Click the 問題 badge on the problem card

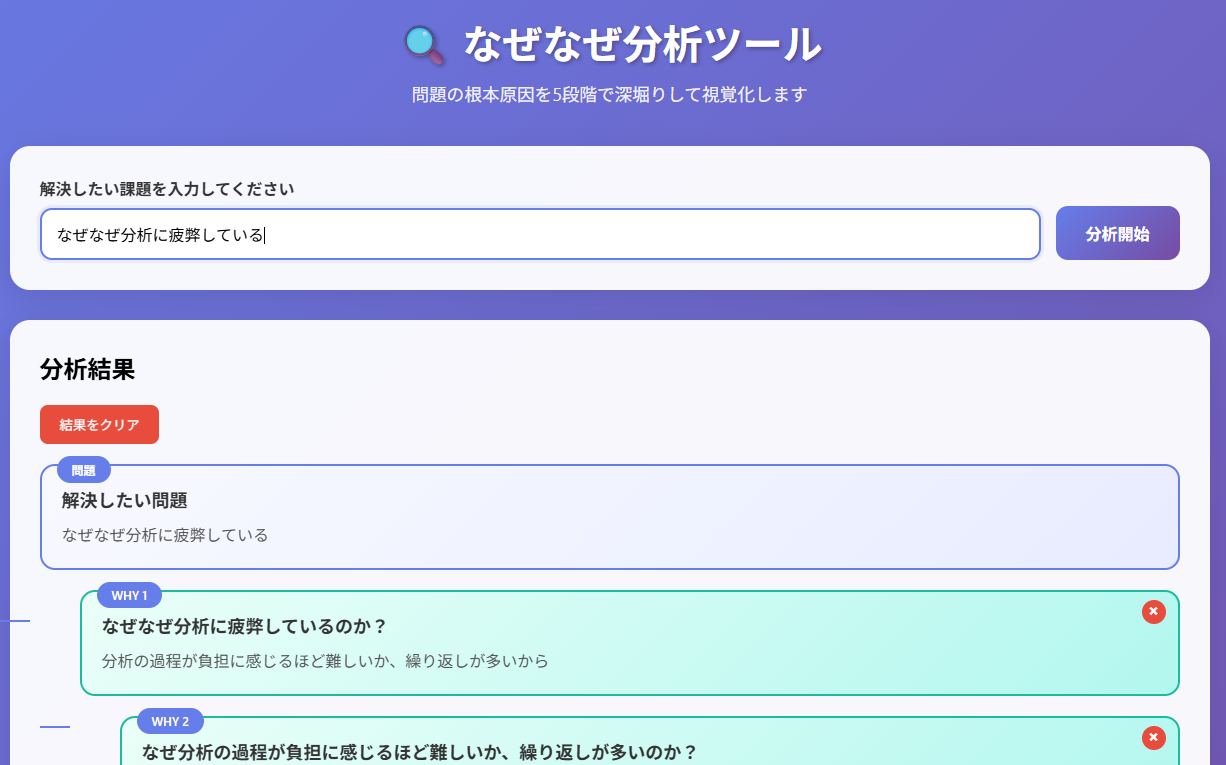[83, 469]
